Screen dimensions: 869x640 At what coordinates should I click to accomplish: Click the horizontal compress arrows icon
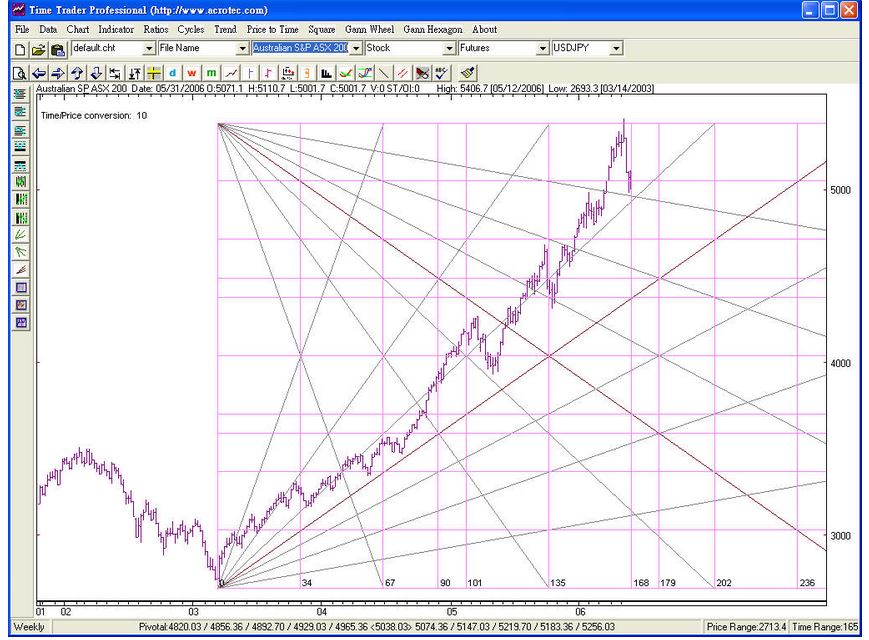coord(115,73)
